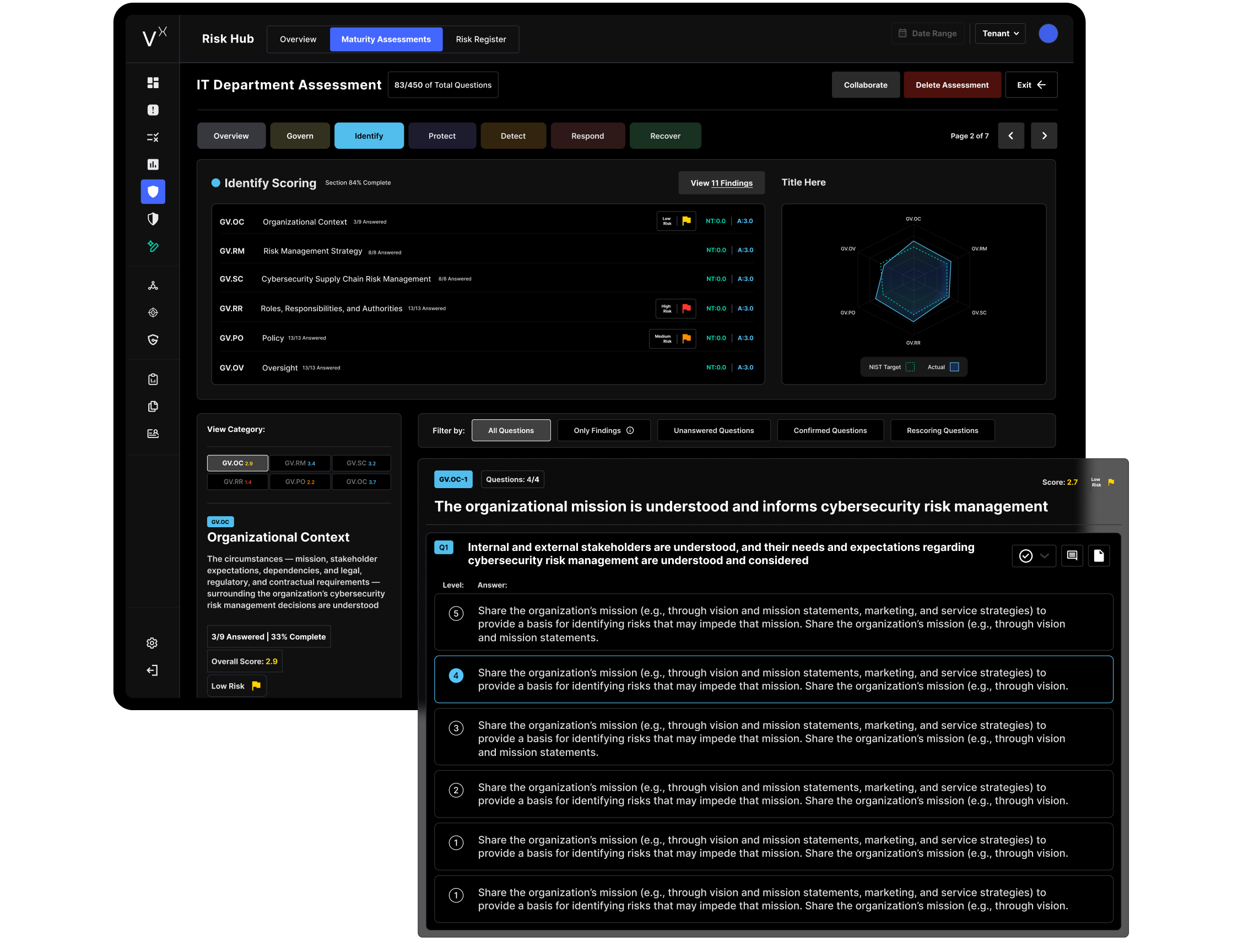Switch to the Risk Register tab
1254x952 pixels.
(481, 39)
